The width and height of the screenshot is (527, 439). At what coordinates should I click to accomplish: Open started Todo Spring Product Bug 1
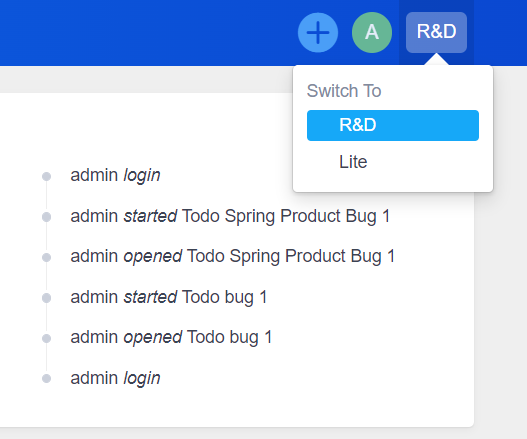tap(230, 216)
